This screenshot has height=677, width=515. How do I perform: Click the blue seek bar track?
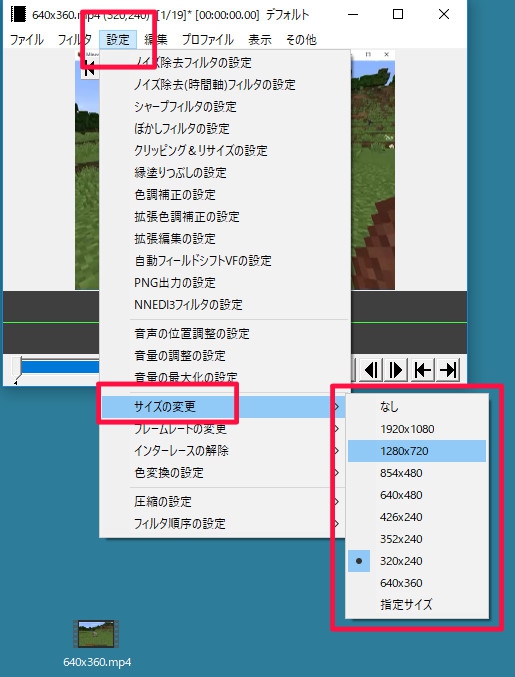point(60,367)
